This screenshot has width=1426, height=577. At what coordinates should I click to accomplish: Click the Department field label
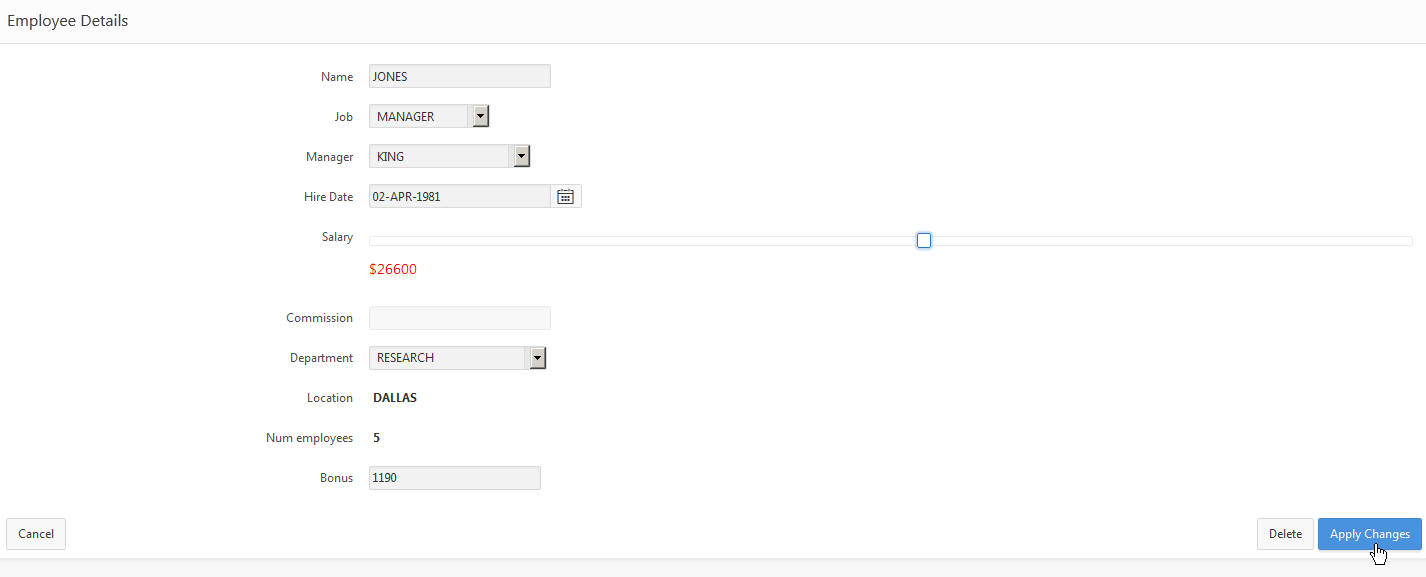[x=321, y=358]
